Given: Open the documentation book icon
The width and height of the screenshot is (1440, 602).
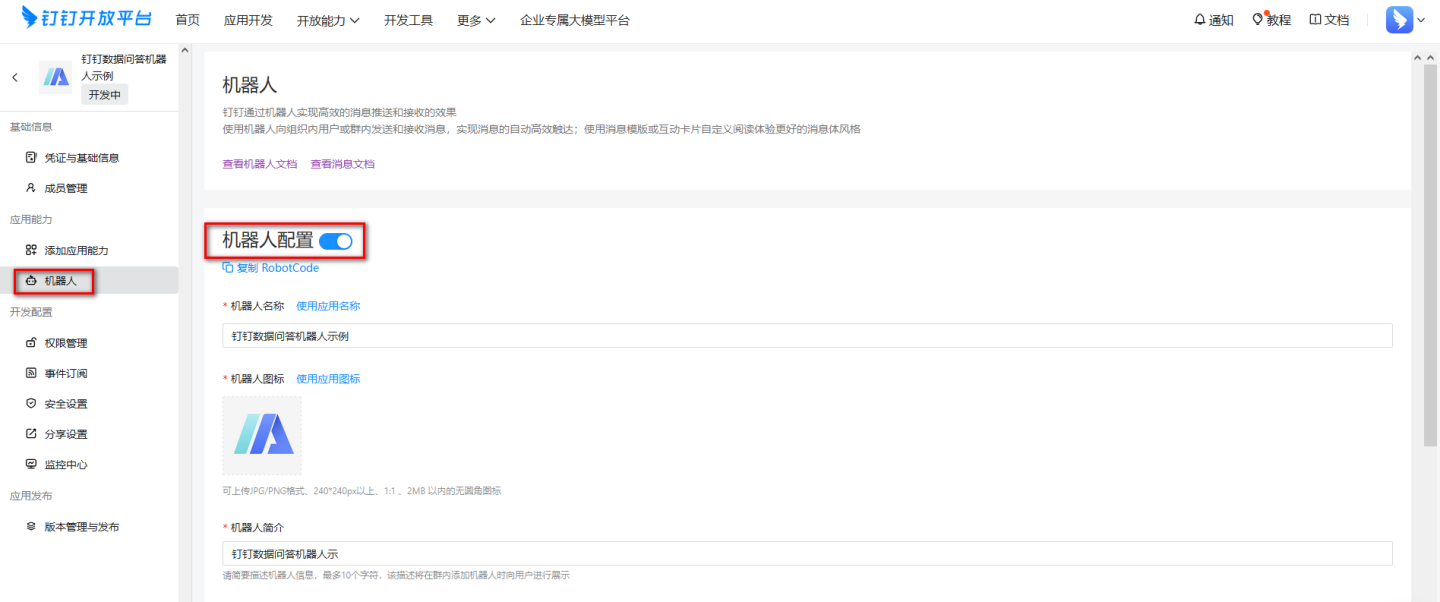Looking at the screenshot, I should (x=1315, y=20).
